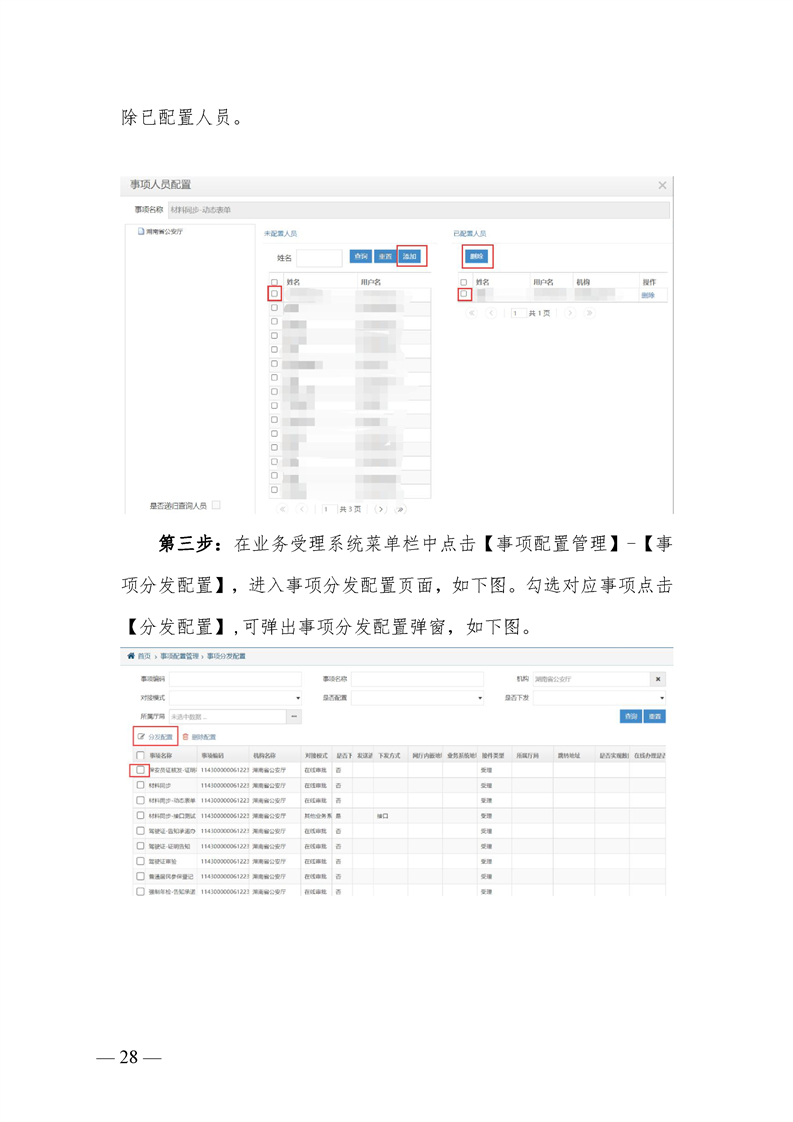
Task: Jump to first page in 已配置人员 pager (共1页)
Action: [472, 313]
